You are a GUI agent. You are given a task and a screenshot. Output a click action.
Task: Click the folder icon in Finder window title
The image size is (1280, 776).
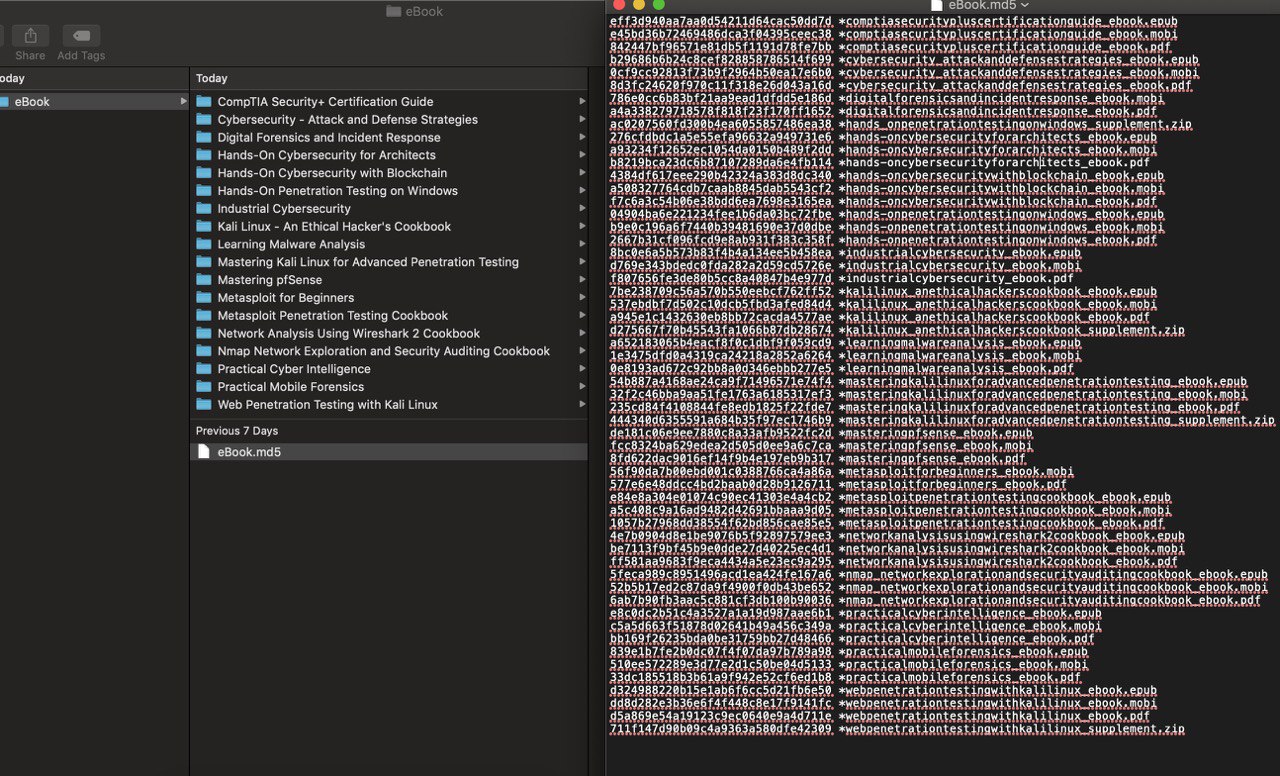click(x=393, y=12)
